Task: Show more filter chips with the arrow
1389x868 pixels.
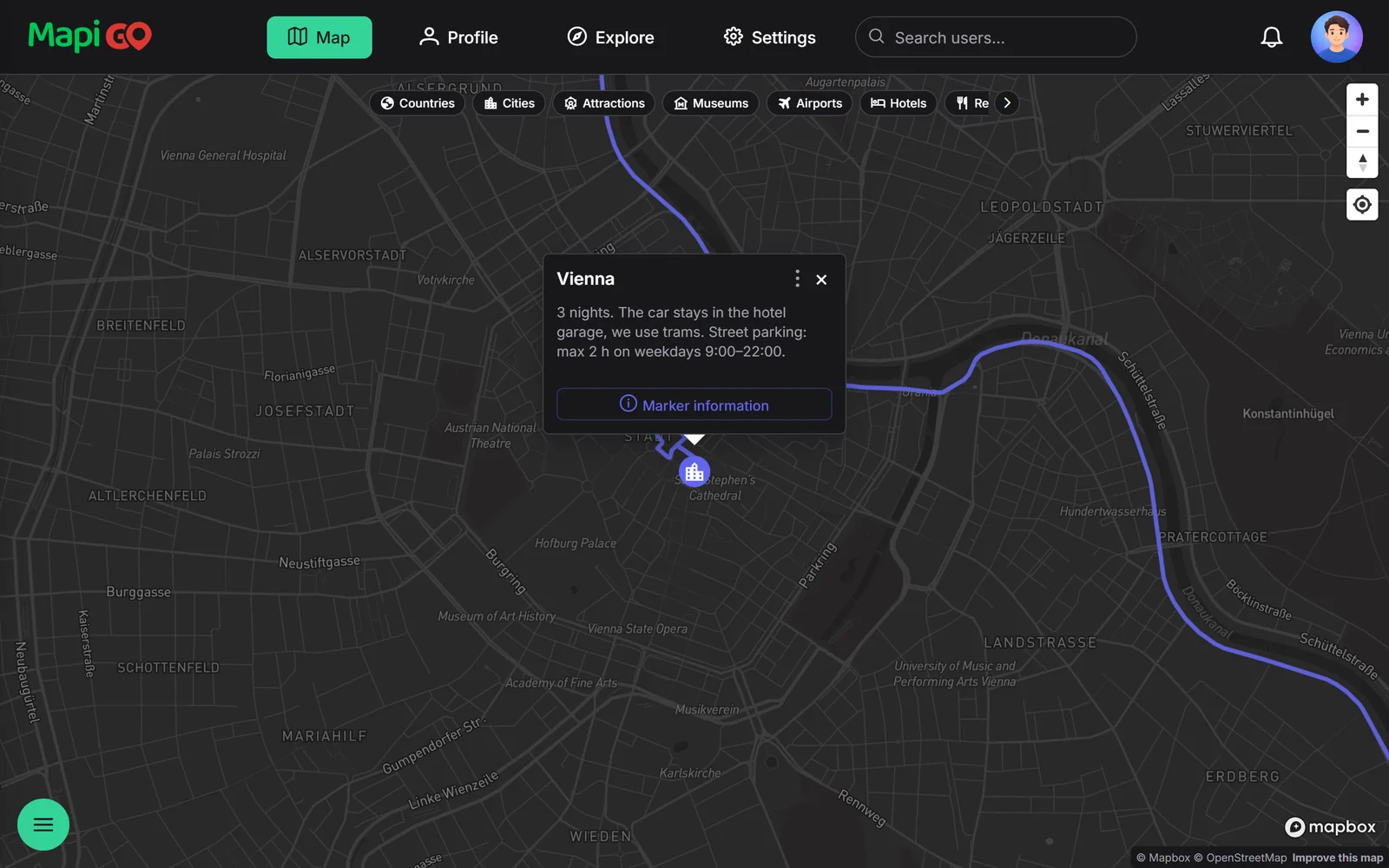Action: click(x=1007, y=103)
